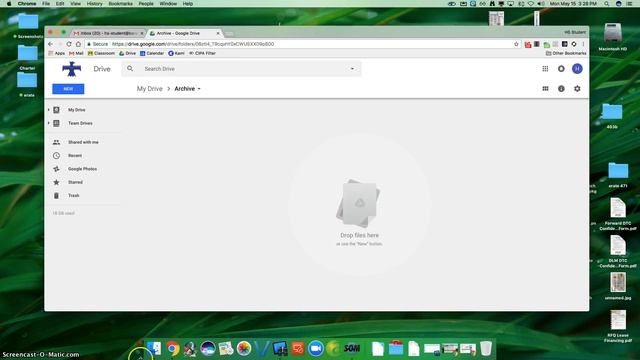
Task: Launch Siri from the Dock
Action: [x=208, y=349]
